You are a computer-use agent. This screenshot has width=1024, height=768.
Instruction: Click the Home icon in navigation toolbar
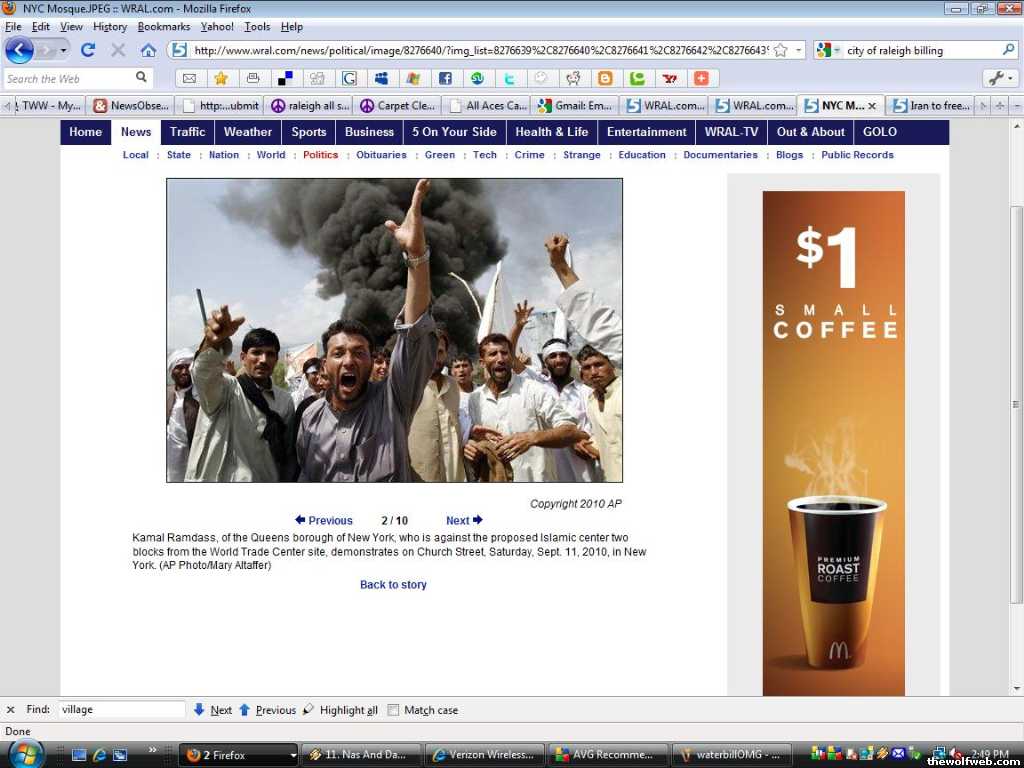coord(148,50)
